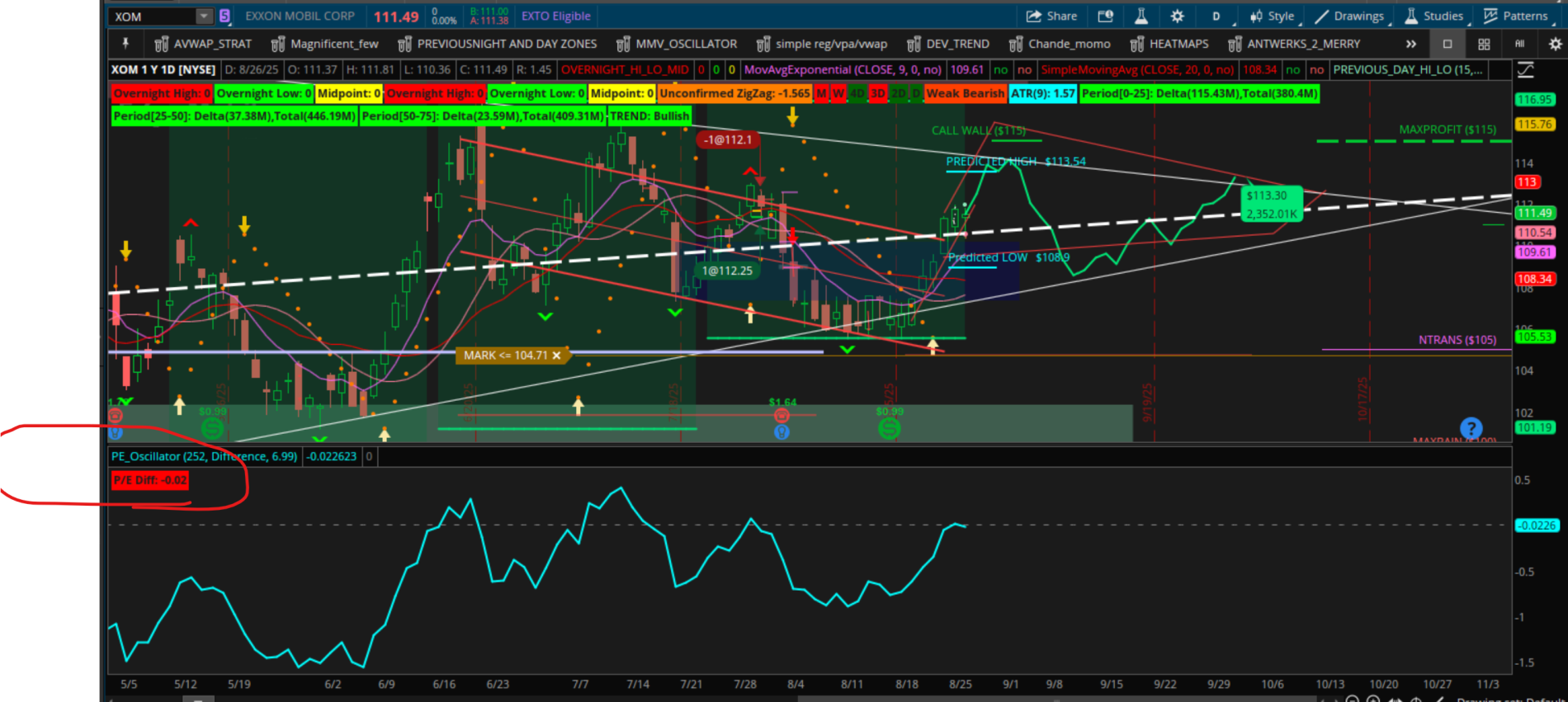This screenshot has width=1568, height=702.
Task: Click the HEATMAPS flask icon
Action: click(1137, 44)
